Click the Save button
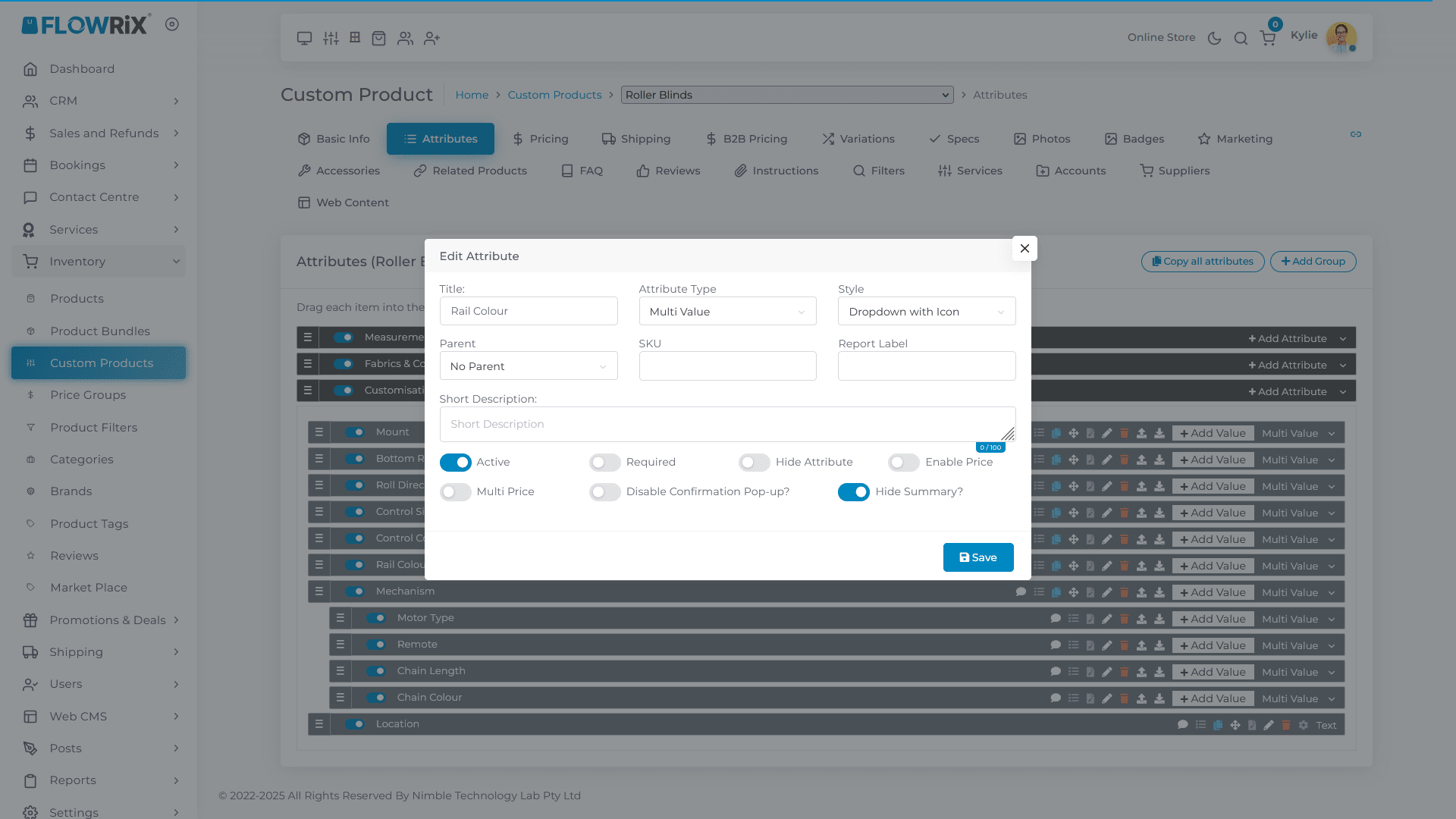Screen dimensions: 1456x819 point(977,557)
